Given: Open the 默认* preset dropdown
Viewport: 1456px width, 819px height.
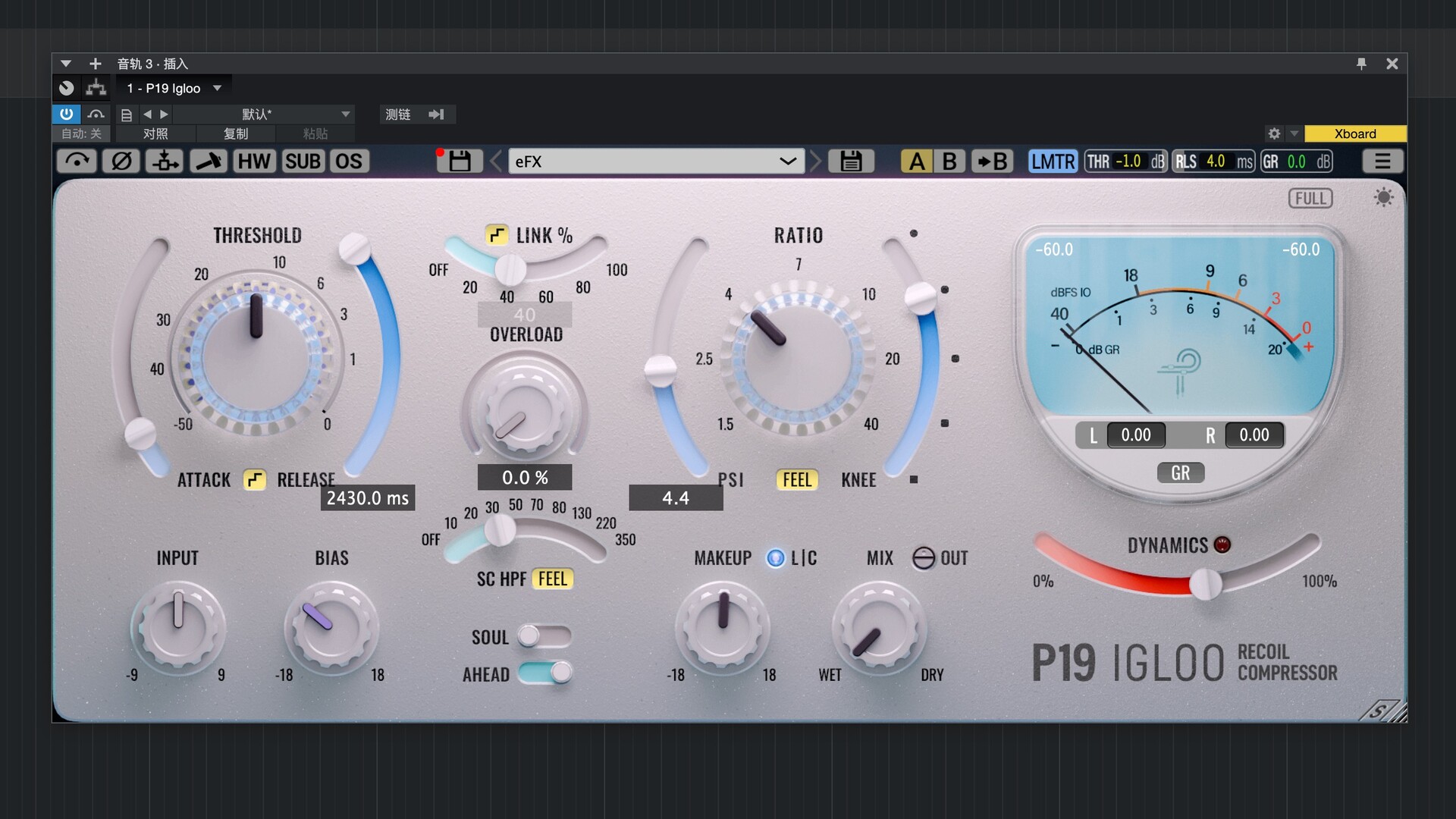Looking at the screenshot, I should (x=265, y=115).
